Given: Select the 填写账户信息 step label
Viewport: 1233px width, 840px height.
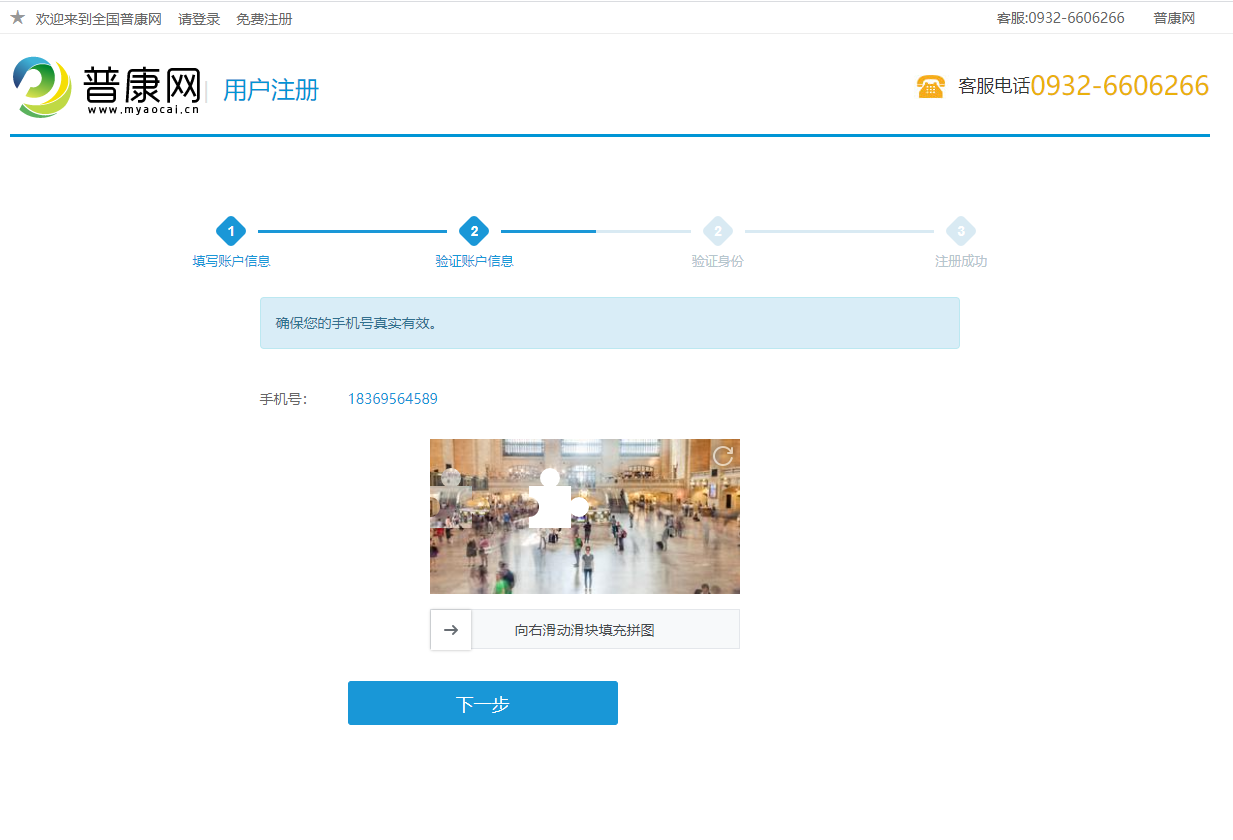Looking at the screenshot, I should pyautogui.click(x=231, y=261).
